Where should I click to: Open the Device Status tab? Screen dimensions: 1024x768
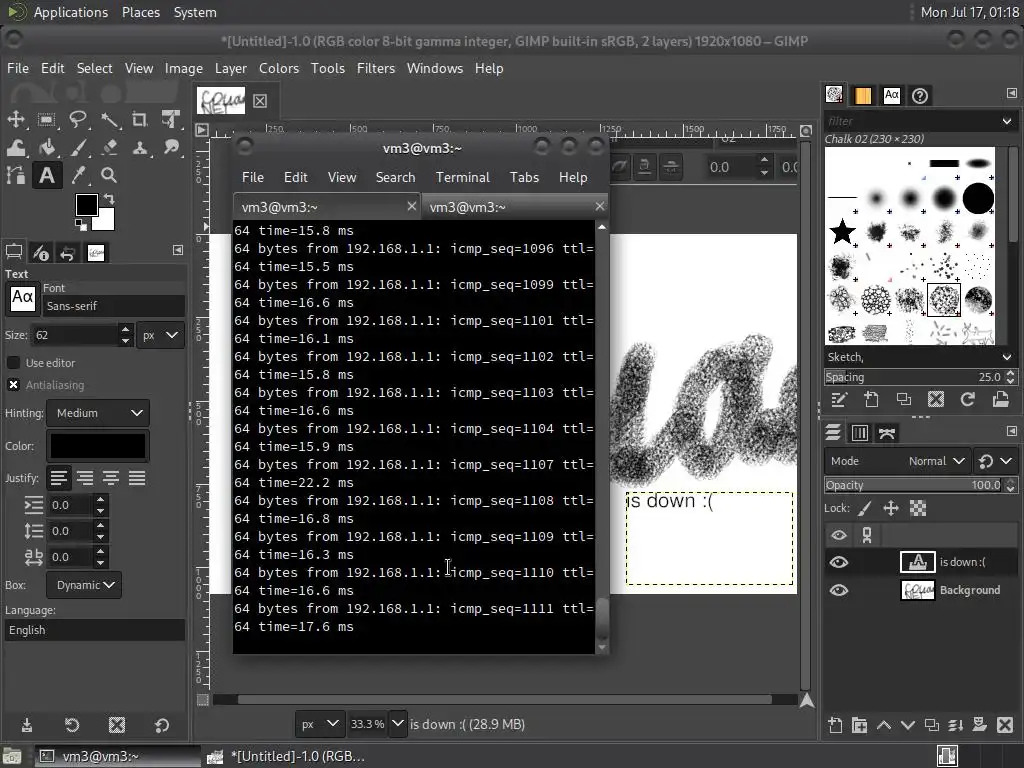(x=40, y=252)
